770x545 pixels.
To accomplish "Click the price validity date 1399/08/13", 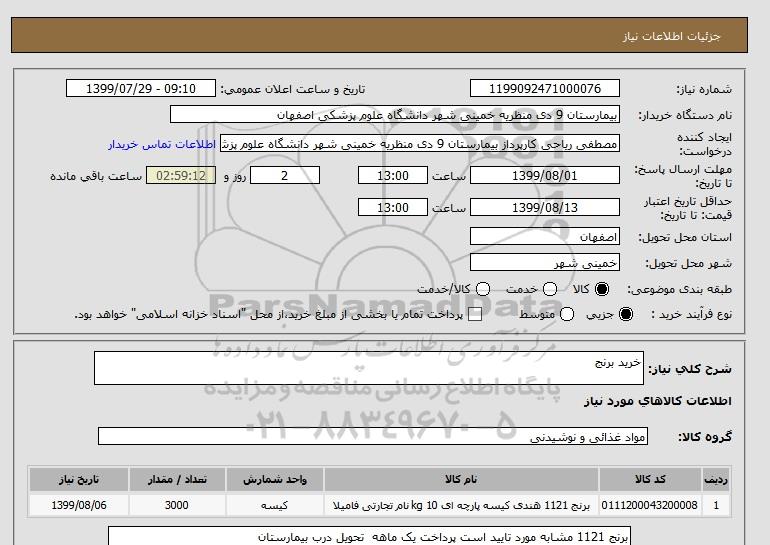I will [x=545, y=207].
